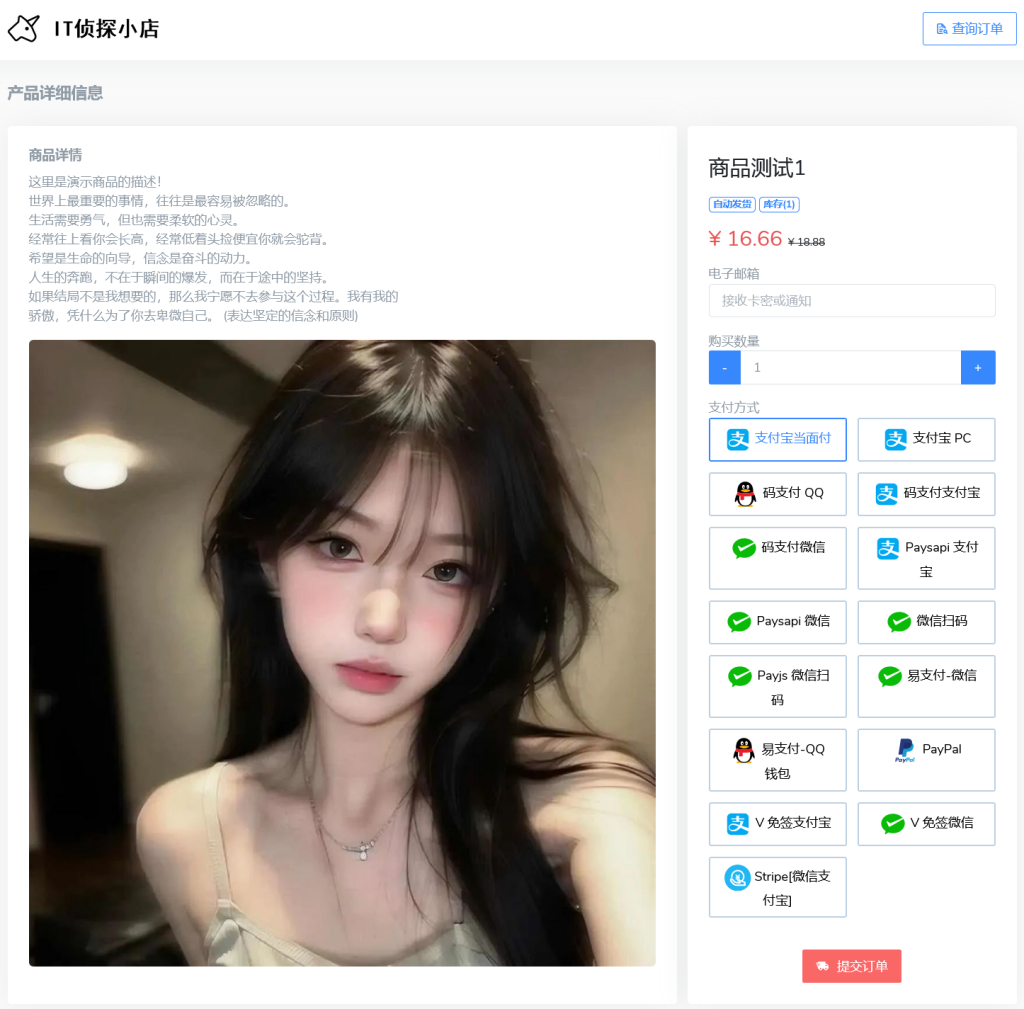Select 支付宝 PC payment method

click(x=926, y=439)
